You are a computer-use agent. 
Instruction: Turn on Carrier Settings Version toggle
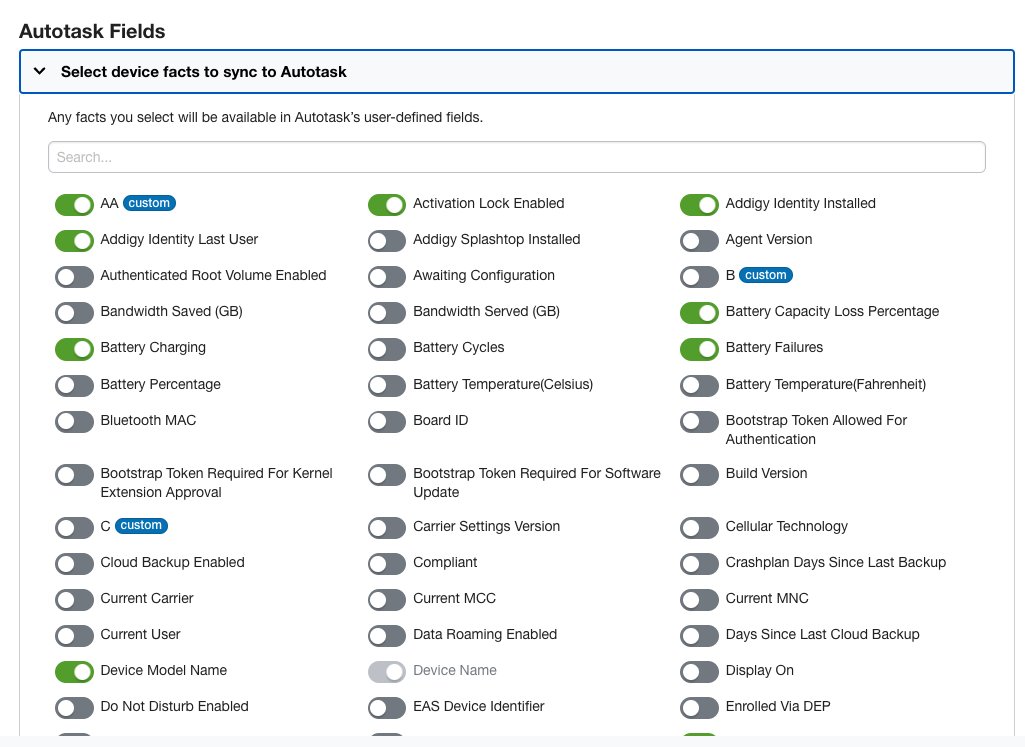[x=387, y=527]
